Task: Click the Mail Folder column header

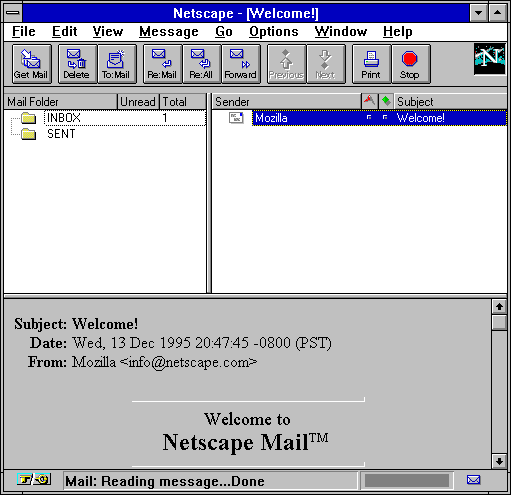Action: (60, 101)
